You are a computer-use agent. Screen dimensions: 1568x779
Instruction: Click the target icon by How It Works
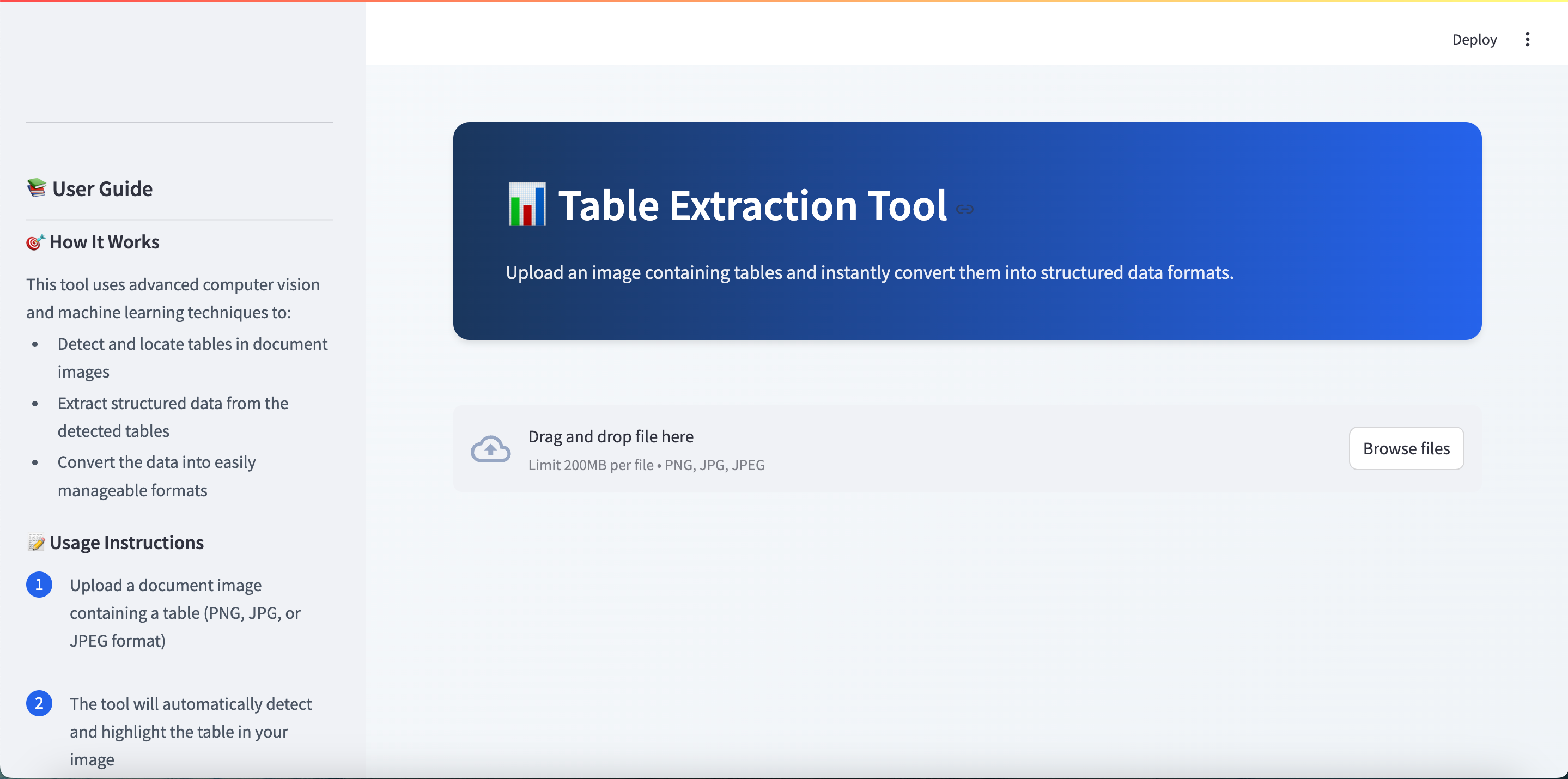coord(35,242)
